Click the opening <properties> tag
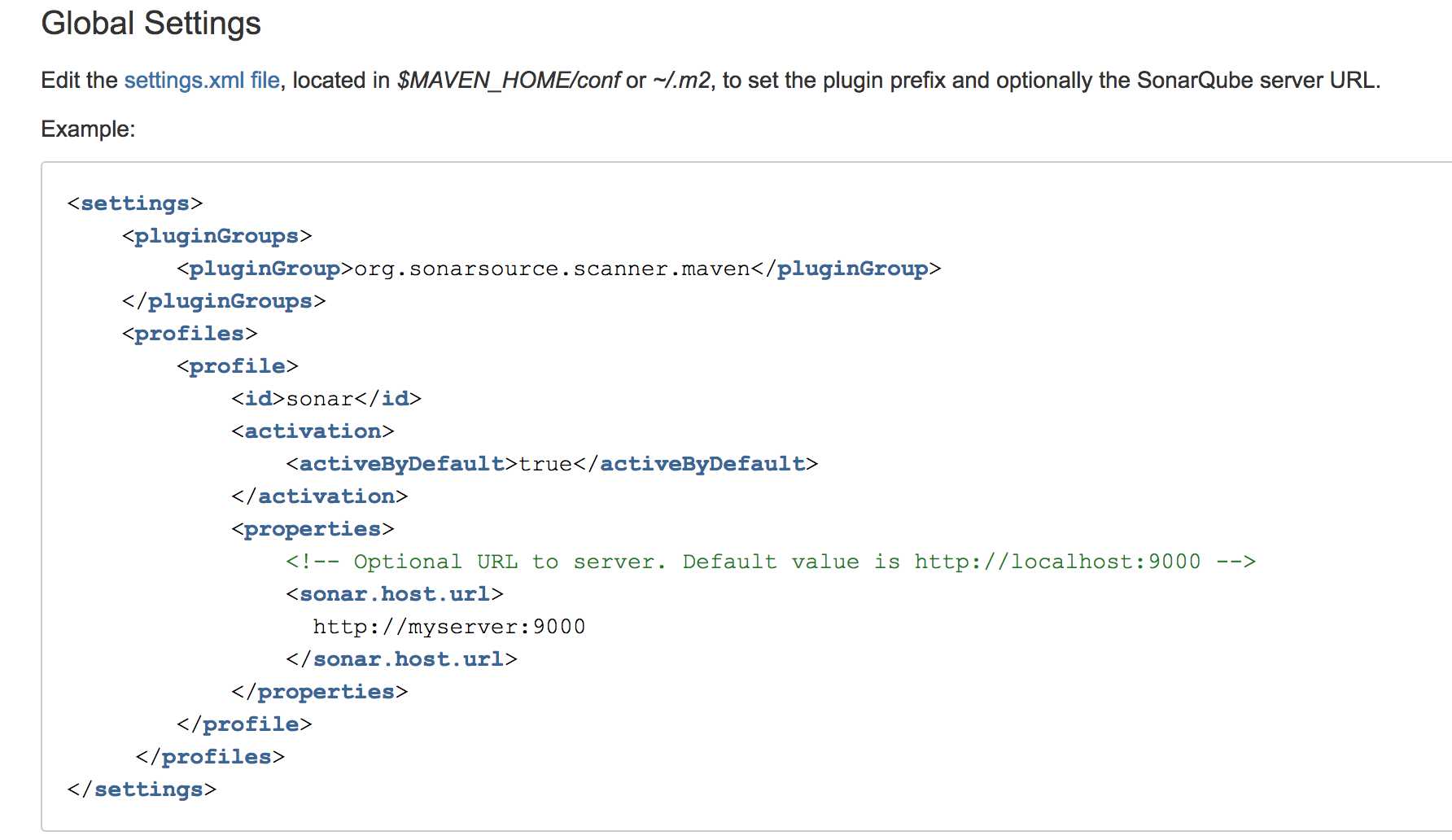The image size is (1452, 840). tap(313, 529)
